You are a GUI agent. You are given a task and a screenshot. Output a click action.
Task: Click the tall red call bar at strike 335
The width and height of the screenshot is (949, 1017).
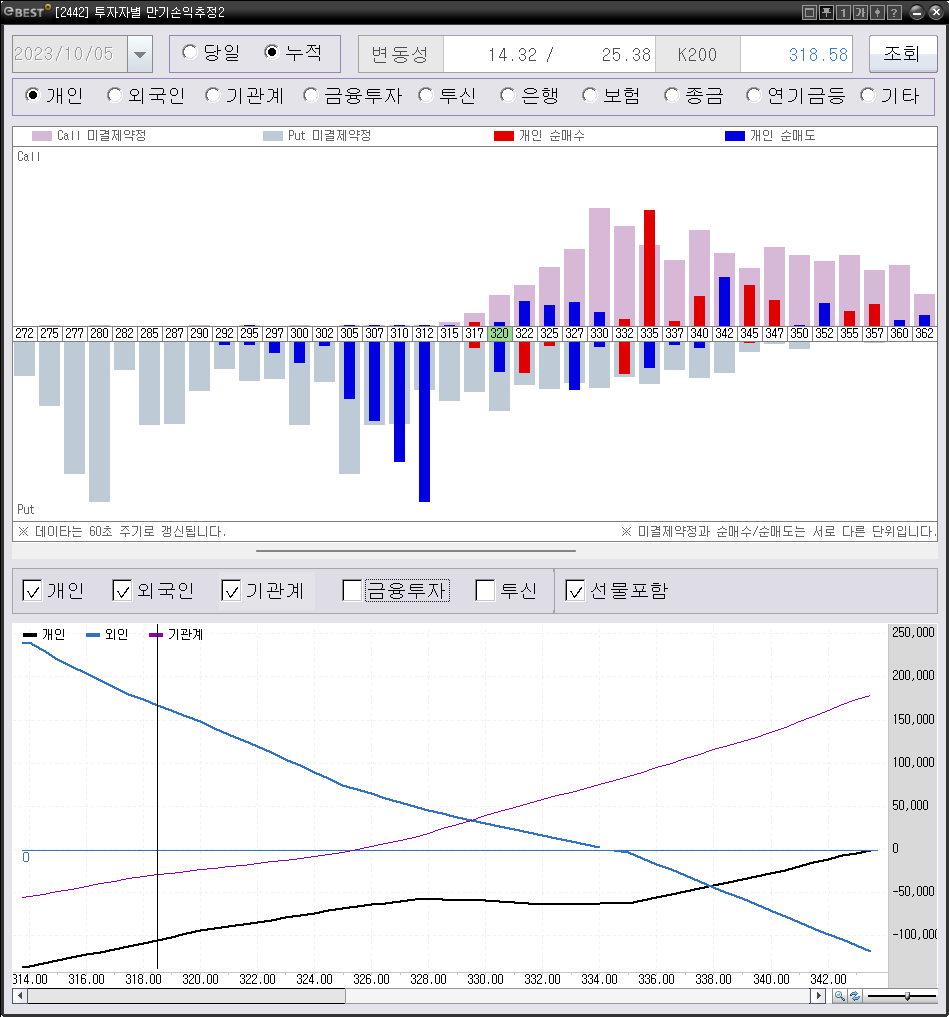pyautogui.click(x=649, y=267)
